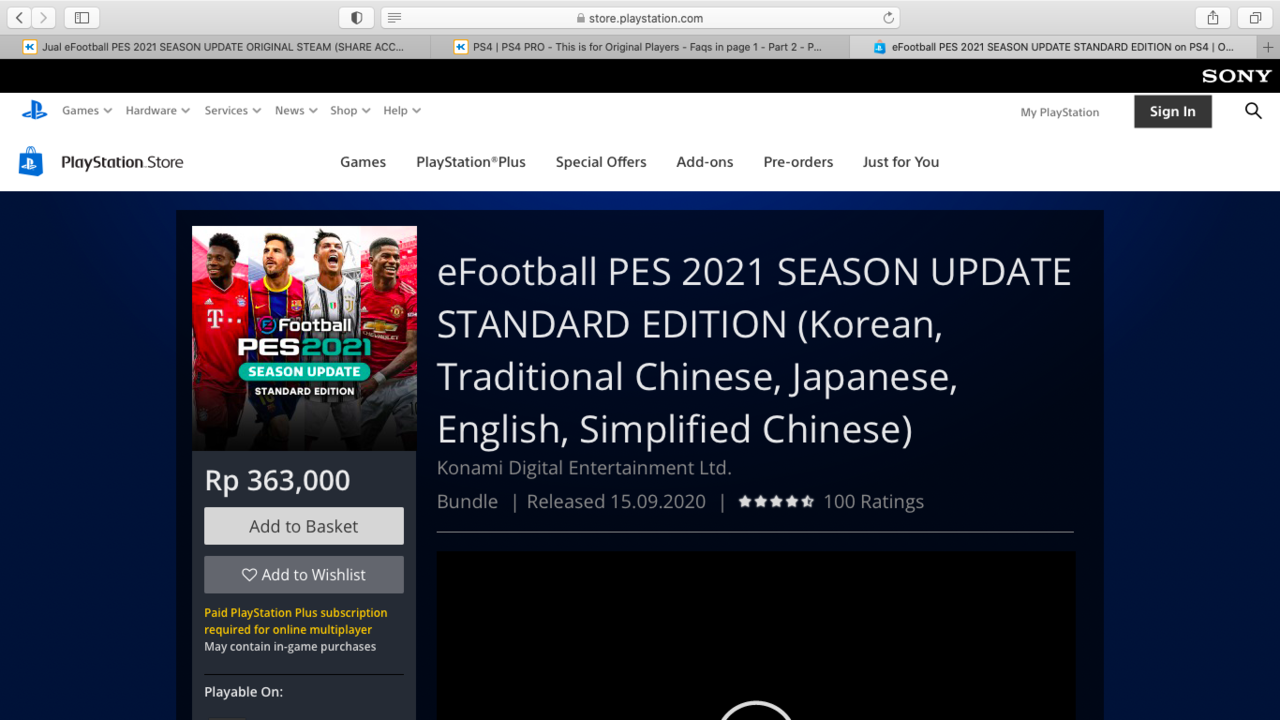Show the Safari tab overview

(x=1255, y=18)
